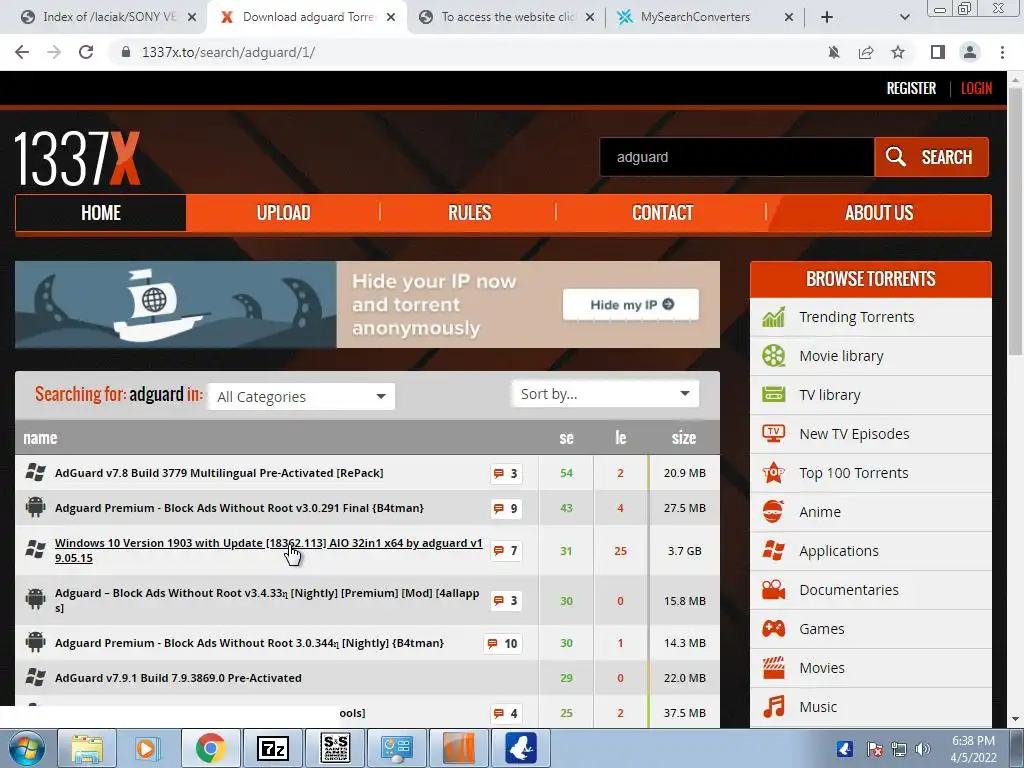Image resolution: width=1024 pixels, height=768 pixels.
Task: Open the All Categories dropdown
Action: 301,397
